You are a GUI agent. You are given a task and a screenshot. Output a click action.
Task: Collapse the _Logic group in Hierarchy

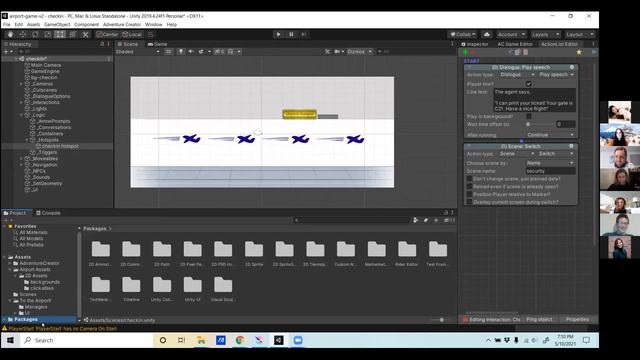pyautogui.click(x=21, y=115)
